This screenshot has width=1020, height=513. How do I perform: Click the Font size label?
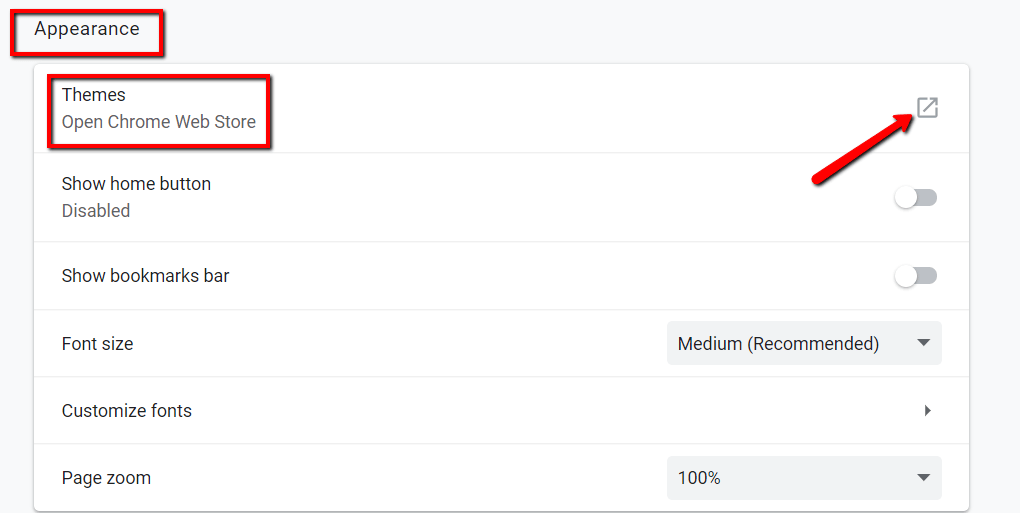tap(97, 344)
